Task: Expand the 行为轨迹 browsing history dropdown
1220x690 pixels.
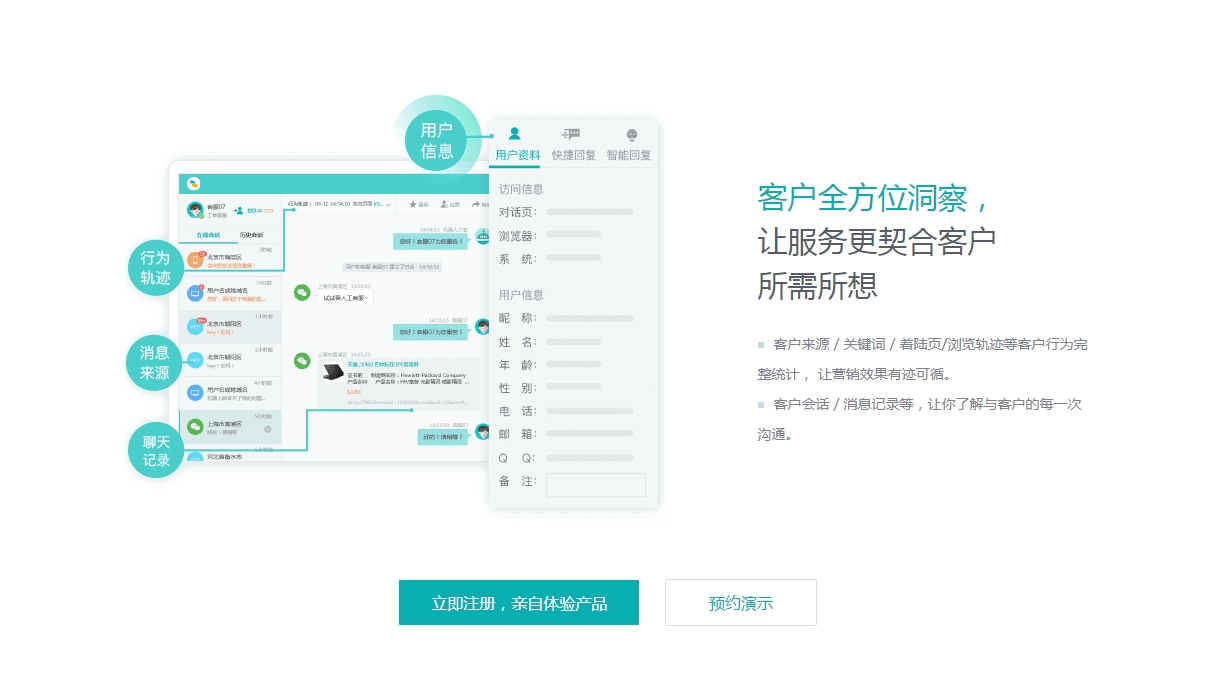Action: [388, 204]
